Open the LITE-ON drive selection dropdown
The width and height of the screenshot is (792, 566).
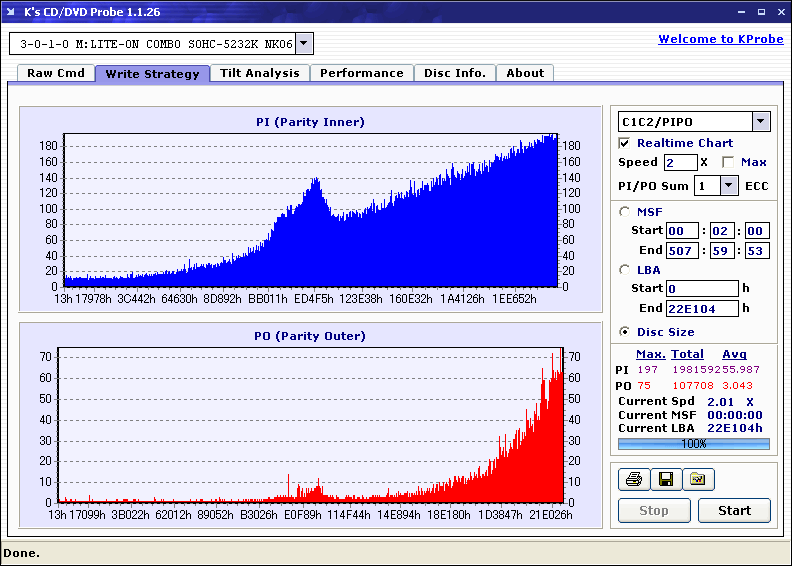click(x=304, y=43)
